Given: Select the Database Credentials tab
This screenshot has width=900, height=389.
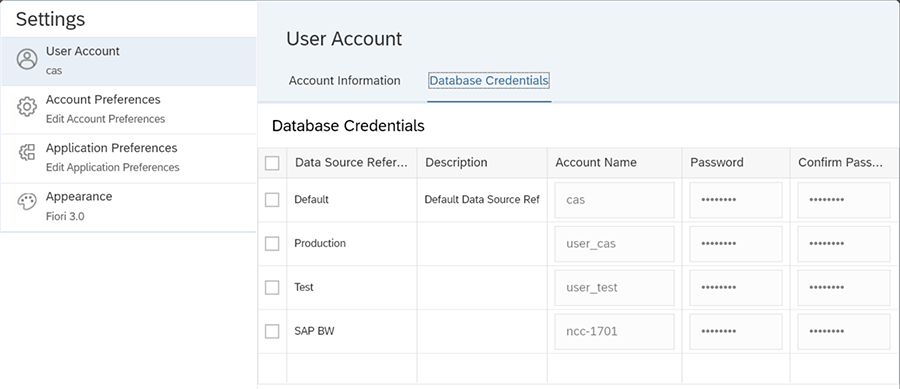Looking at the screenshot, I should click(x=489, y=80).
